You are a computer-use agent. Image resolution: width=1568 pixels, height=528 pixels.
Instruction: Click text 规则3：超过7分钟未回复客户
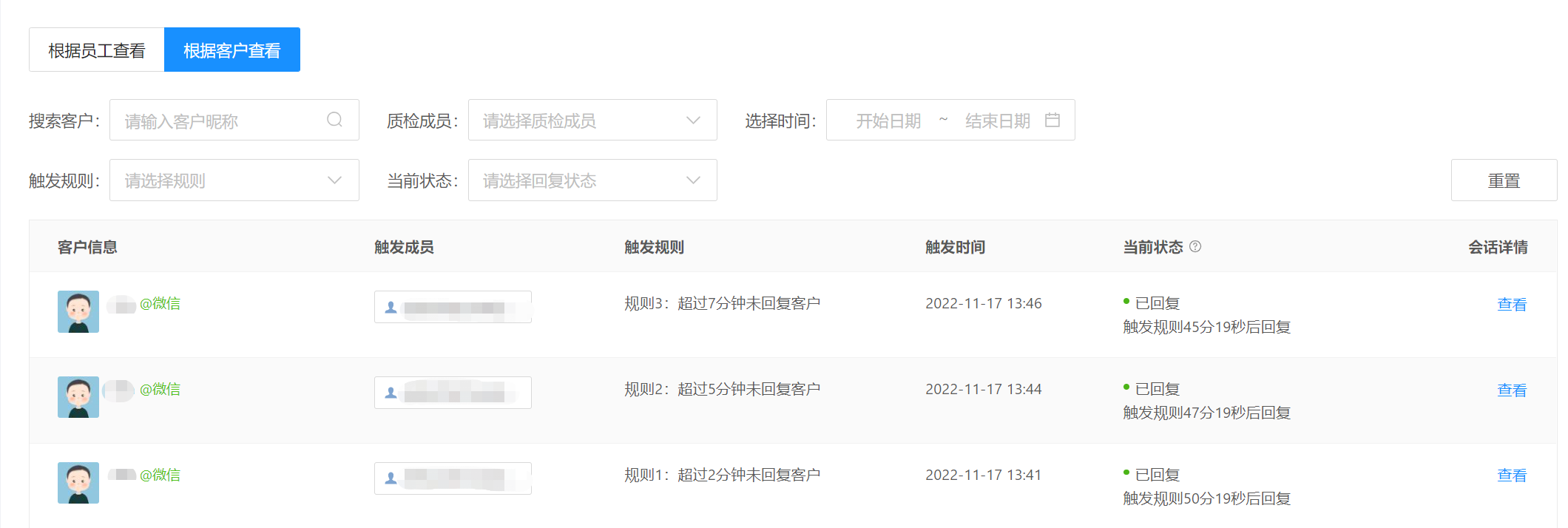click(x=723, y=303)
